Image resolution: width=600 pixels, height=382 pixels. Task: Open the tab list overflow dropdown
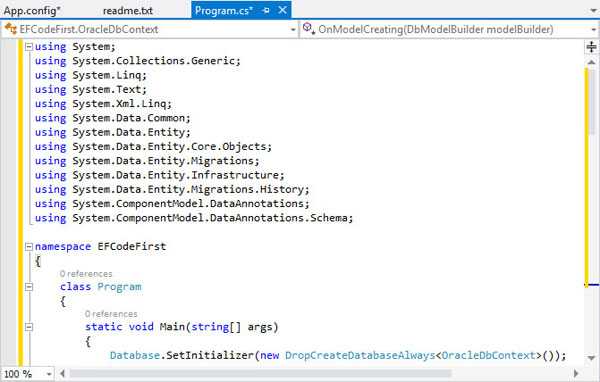(593, 11)
